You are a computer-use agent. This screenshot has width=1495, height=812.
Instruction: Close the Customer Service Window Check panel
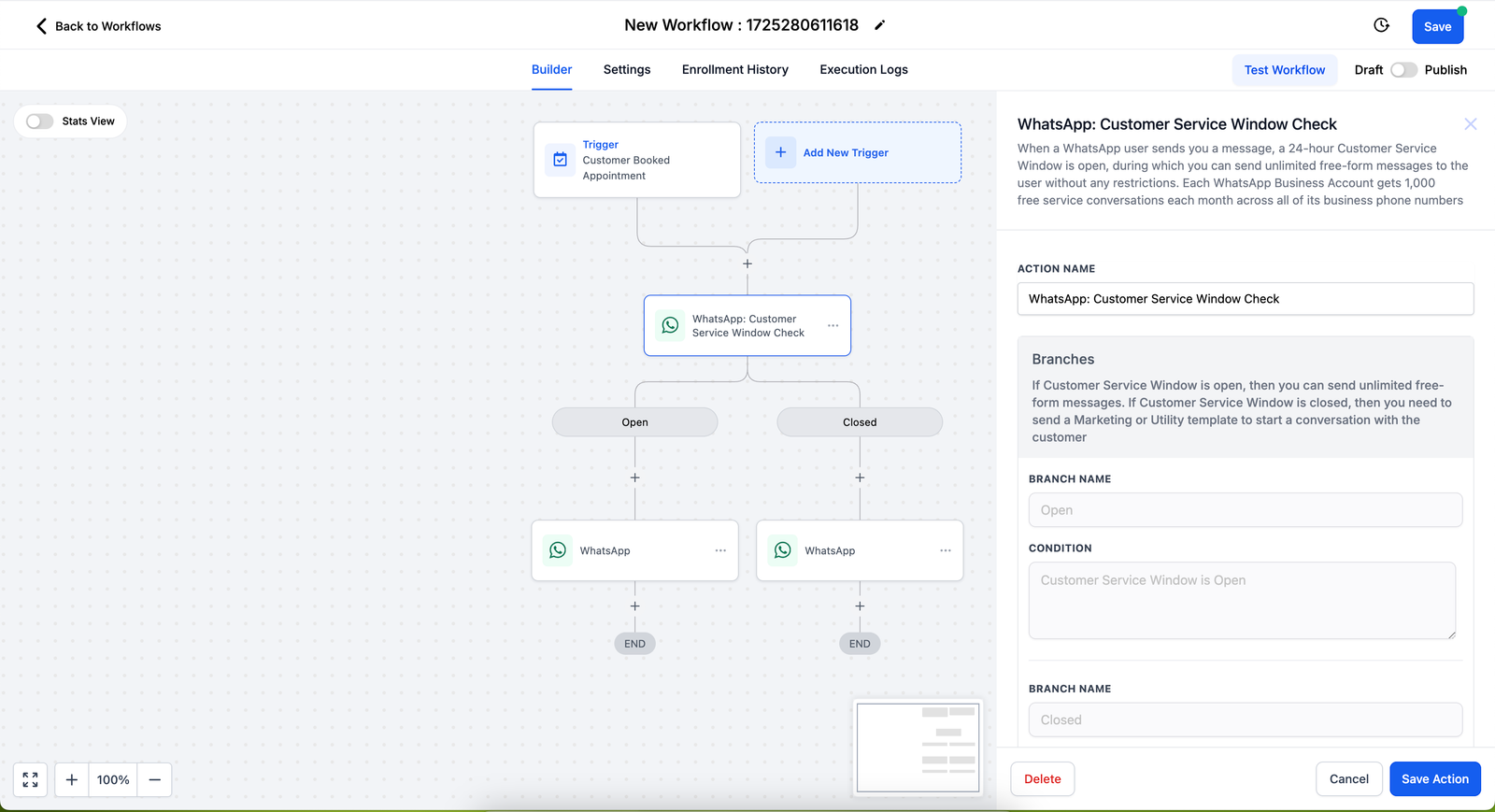pyautogui.click(x=1470, y=124)
